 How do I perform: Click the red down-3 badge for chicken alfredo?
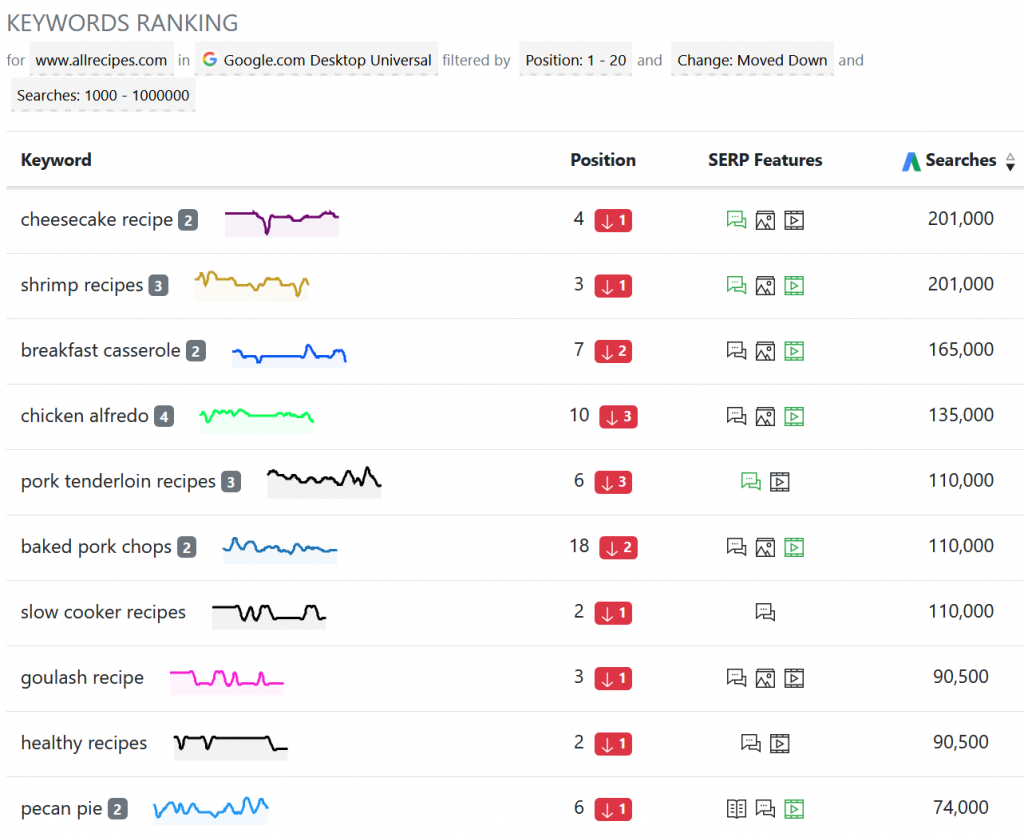(x=618, y=417)
